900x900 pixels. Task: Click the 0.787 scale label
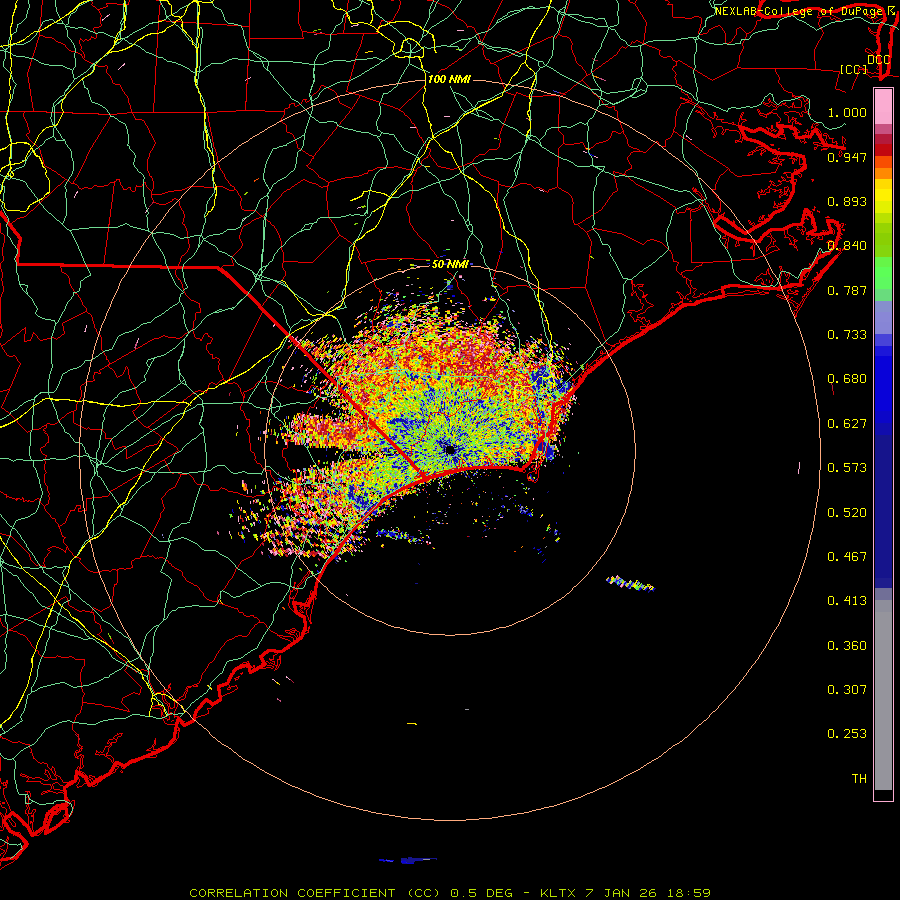(847, 290)
